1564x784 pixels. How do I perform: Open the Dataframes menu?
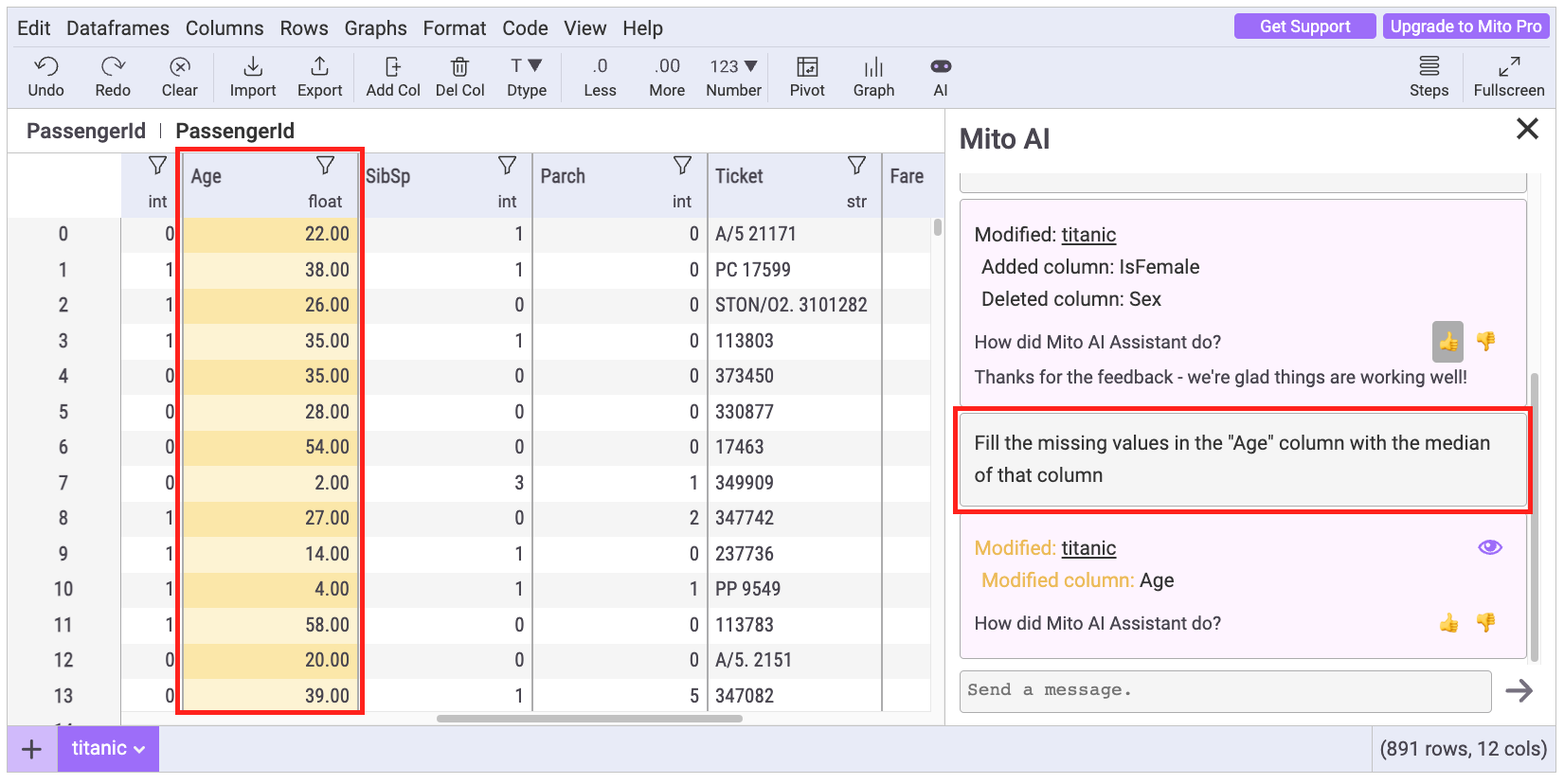coord(117,28)
